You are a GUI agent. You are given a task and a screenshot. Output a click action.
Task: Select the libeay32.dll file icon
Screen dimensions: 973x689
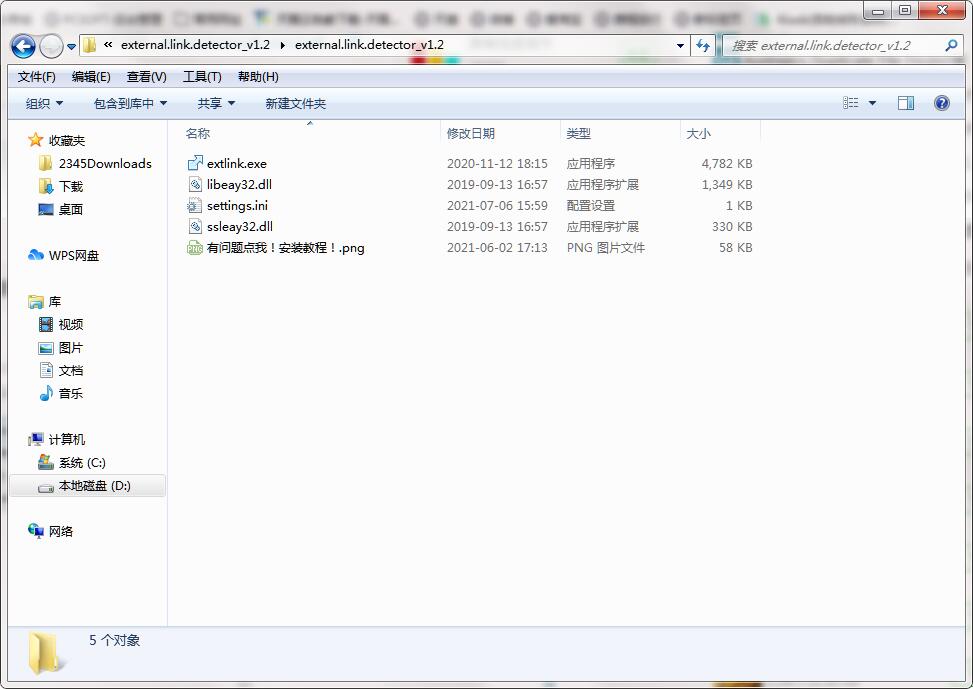[x=195, y=184]
